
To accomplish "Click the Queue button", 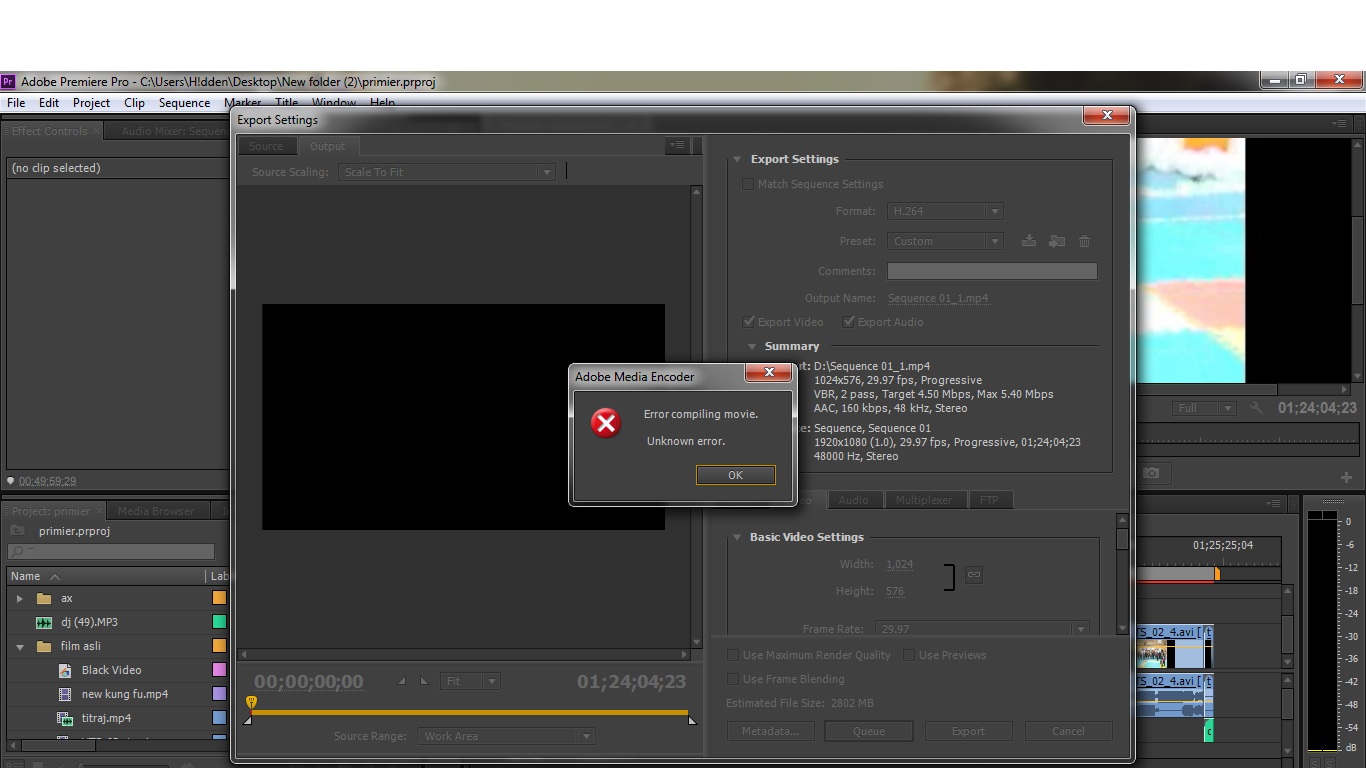I will [x=869, y=731].
